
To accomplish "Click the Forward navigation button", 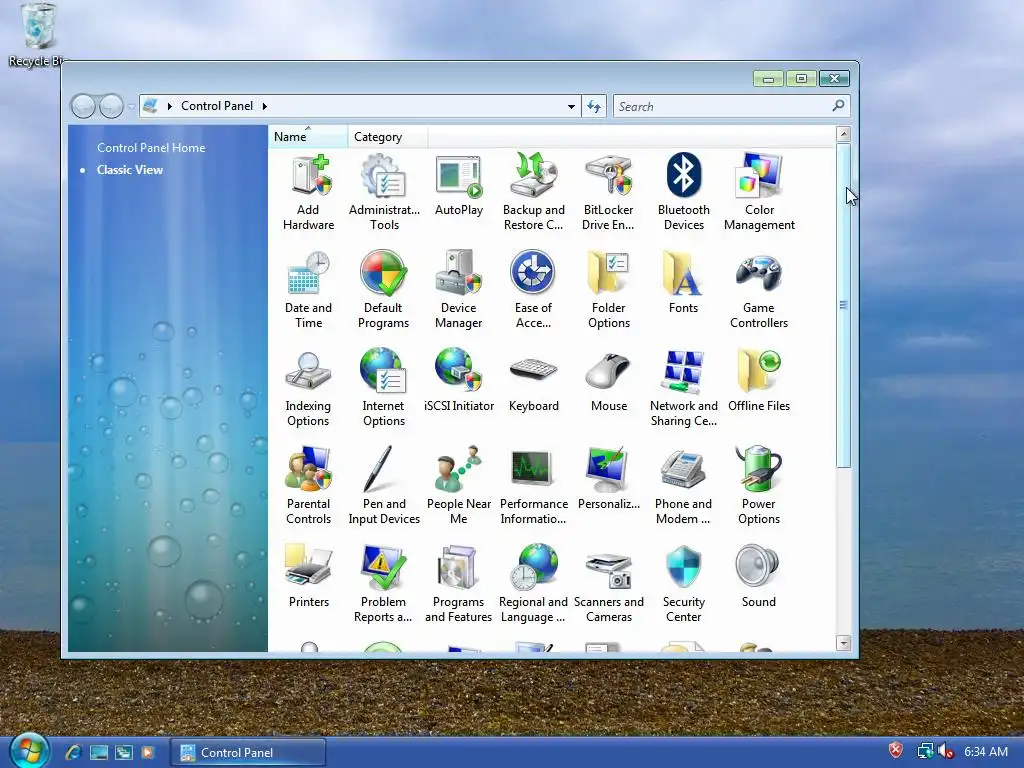I will tap(110, 106).
